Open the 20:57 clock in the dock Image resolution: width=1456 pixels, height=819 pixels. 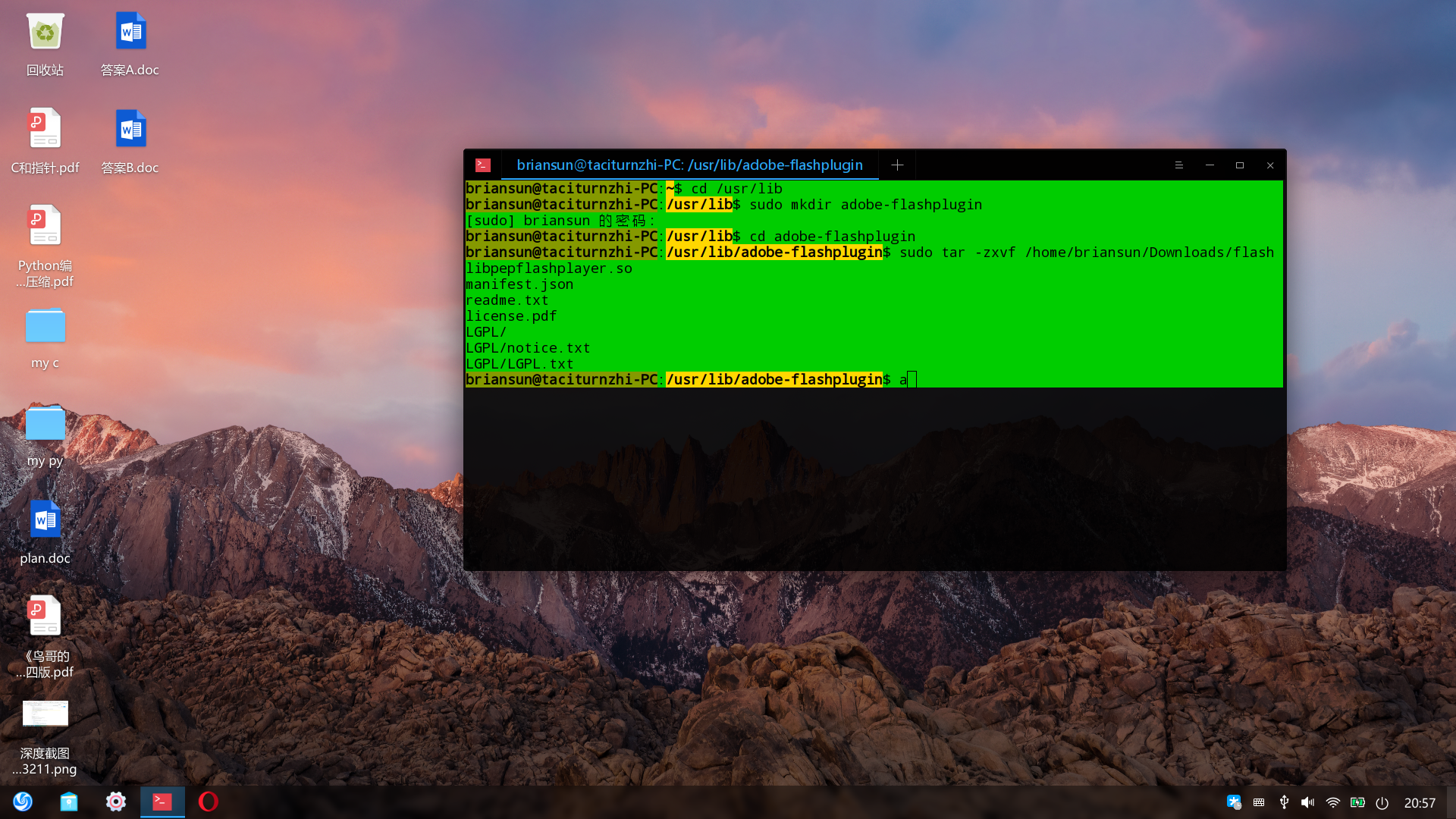coord(1420,803)
